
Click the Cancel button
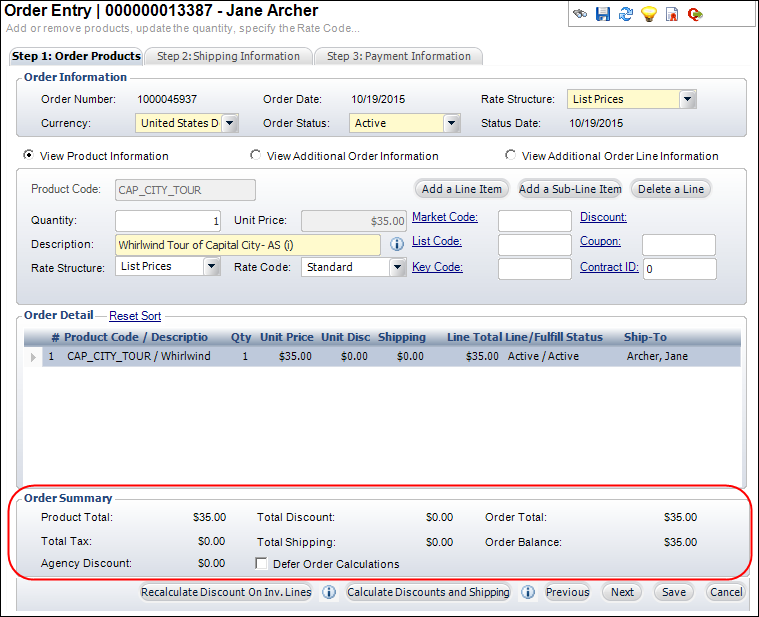click(726, 592)
